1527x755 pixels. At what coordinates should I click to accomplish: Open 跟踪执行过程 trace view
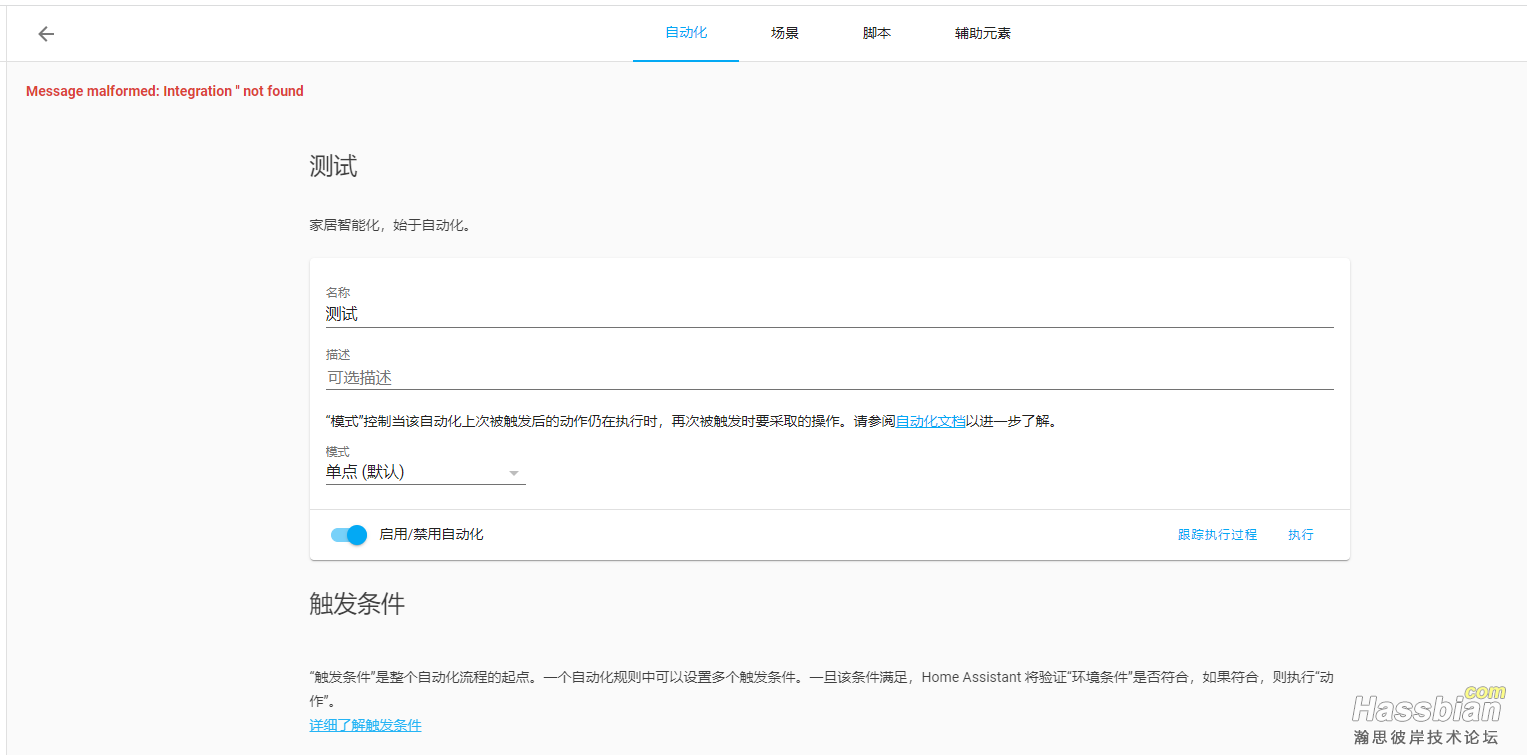1217,535
